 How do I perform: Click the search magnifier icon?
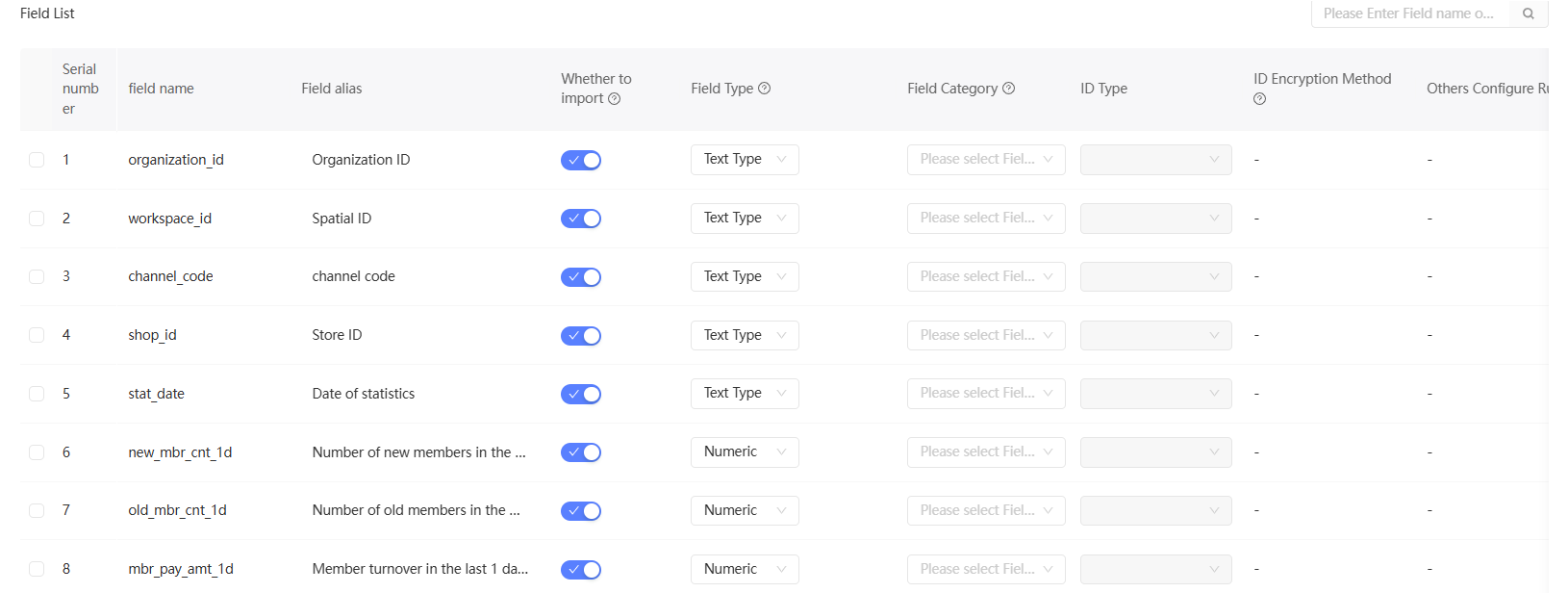pyautogui.click(x=1528, y=13)
